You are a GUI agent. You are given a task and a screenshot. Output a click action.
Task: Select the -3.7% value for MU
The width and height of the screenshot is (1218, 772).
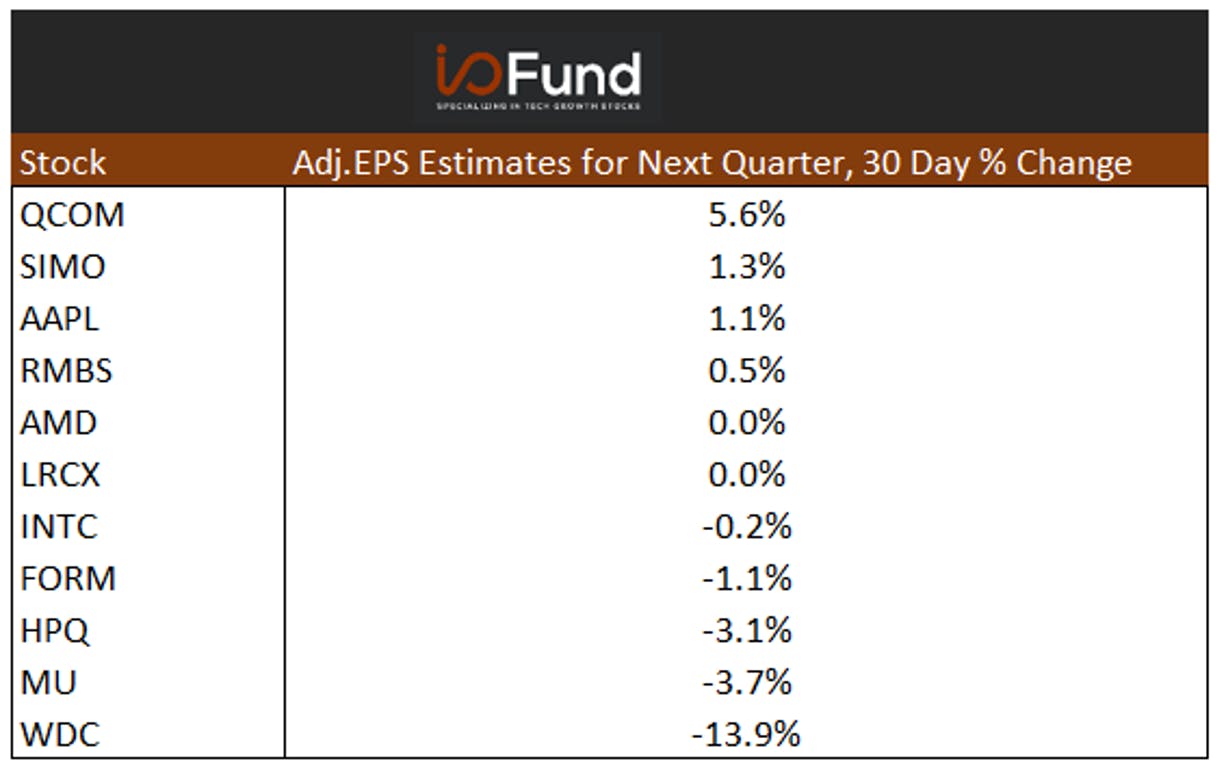[746, 682]
